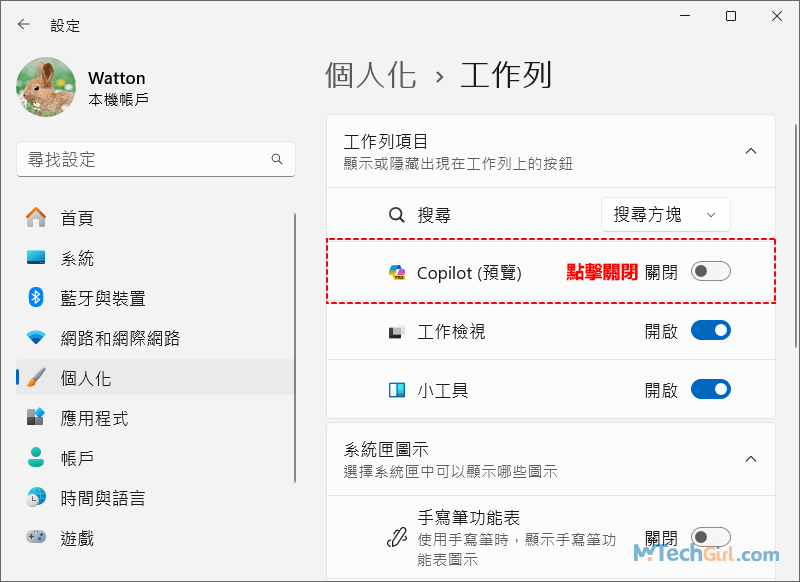Open the 搜尋方塊 dropdown
Viewport: 800px width, 582px height.
[665, 214]
